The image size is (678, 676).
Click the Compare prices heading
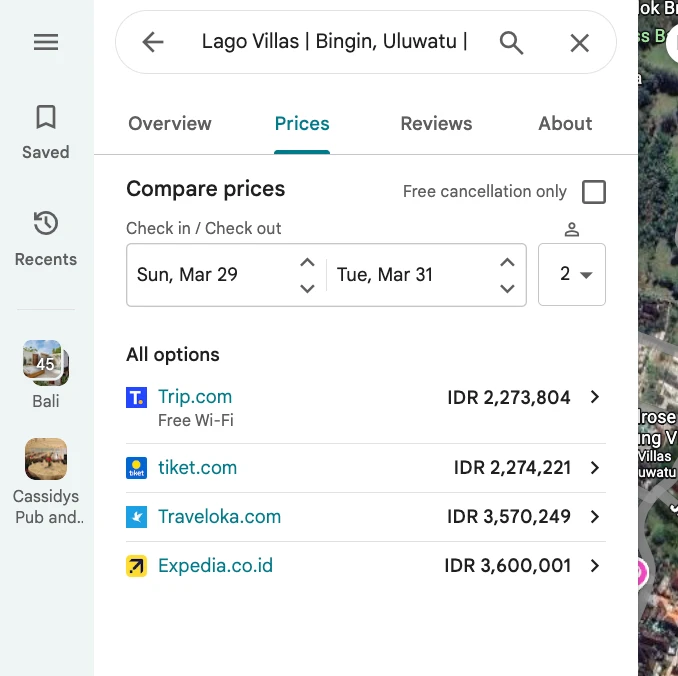click(x=206, y=189)
